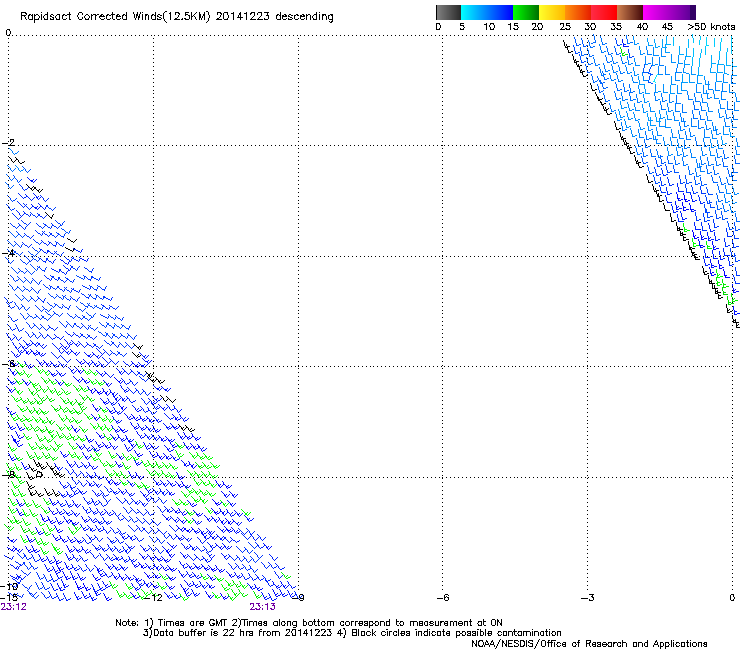The height and width of the screenshot is (650, 740).
Task: Click the brown 35-40 knots legend swatch
Action: pos(630,12)
